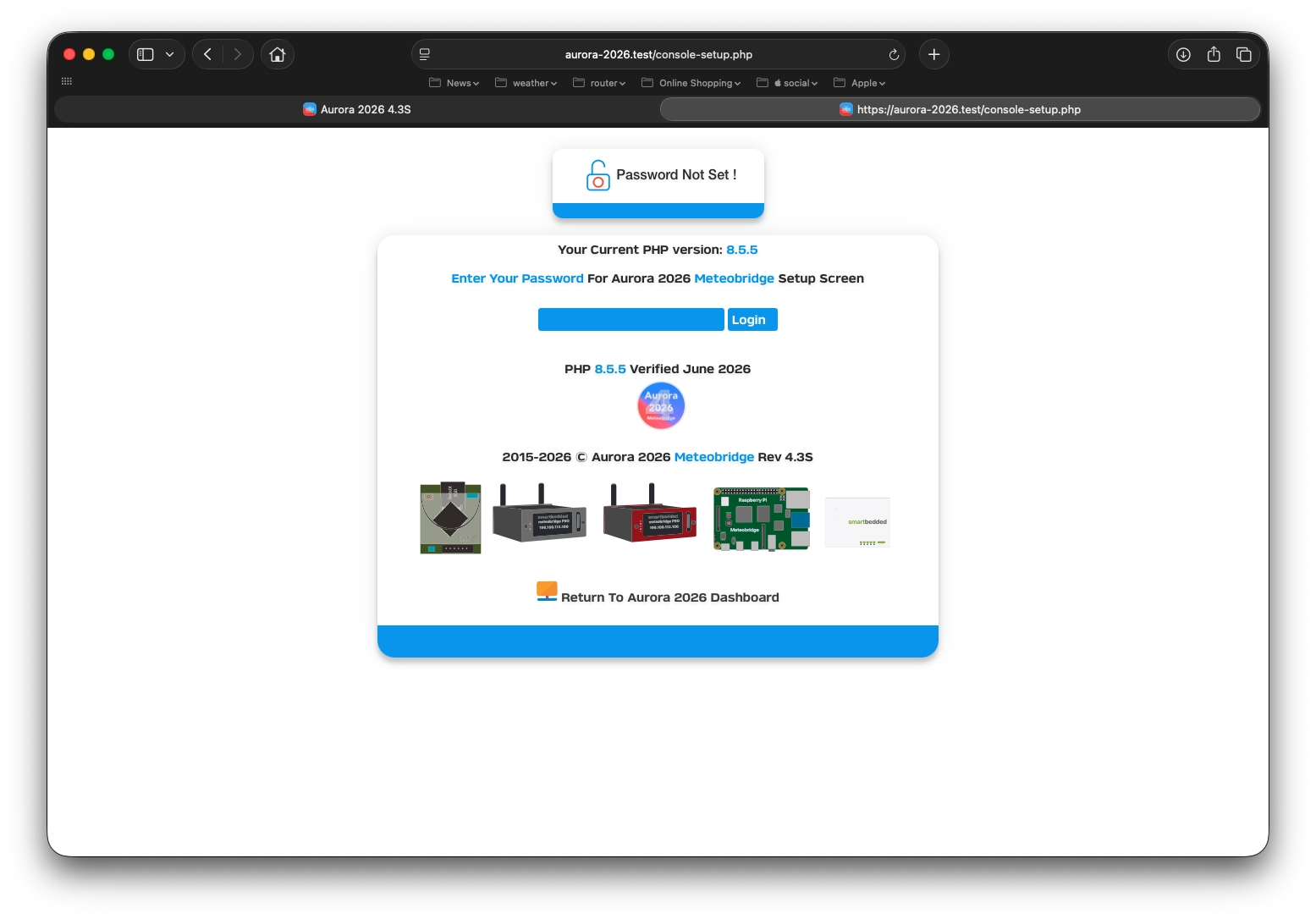Click the orange monitor dashboard icon
Viewport: 1316px width, 919px height.
(547, 592)
